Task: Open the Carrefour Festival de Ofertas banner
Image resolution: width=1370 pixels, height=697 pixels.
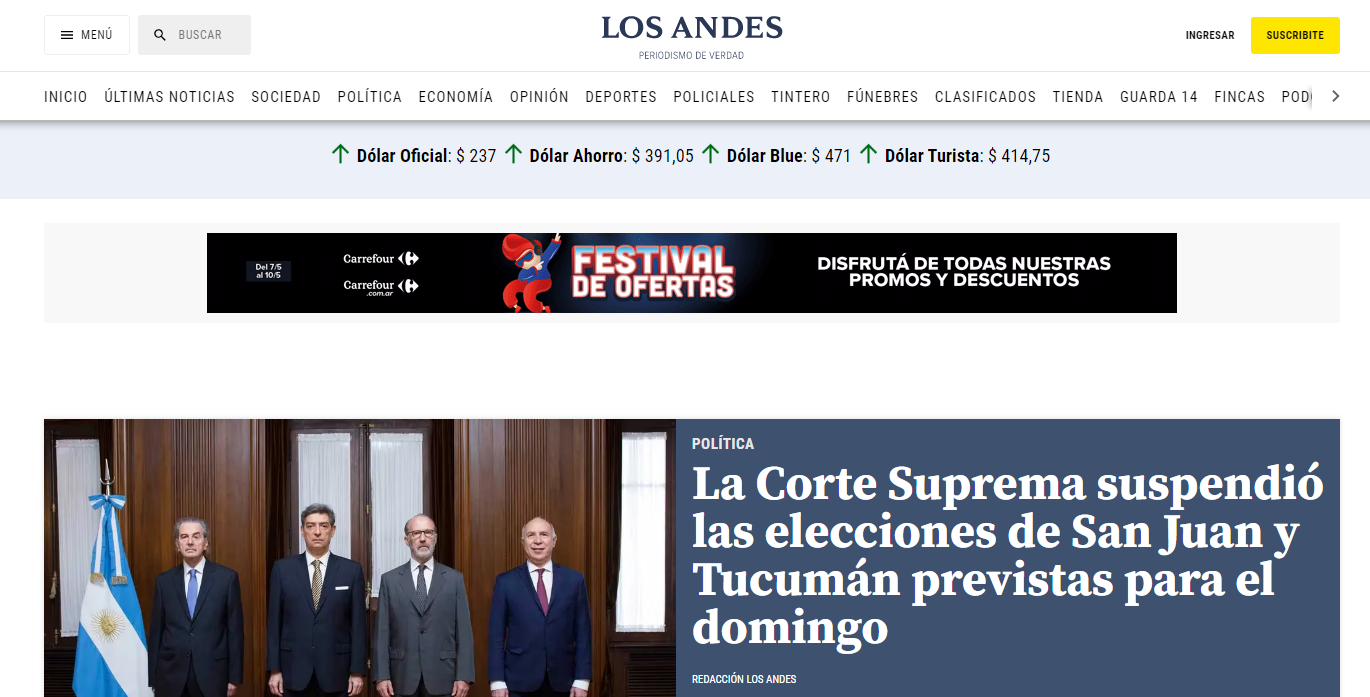Action: click(692, 273)
